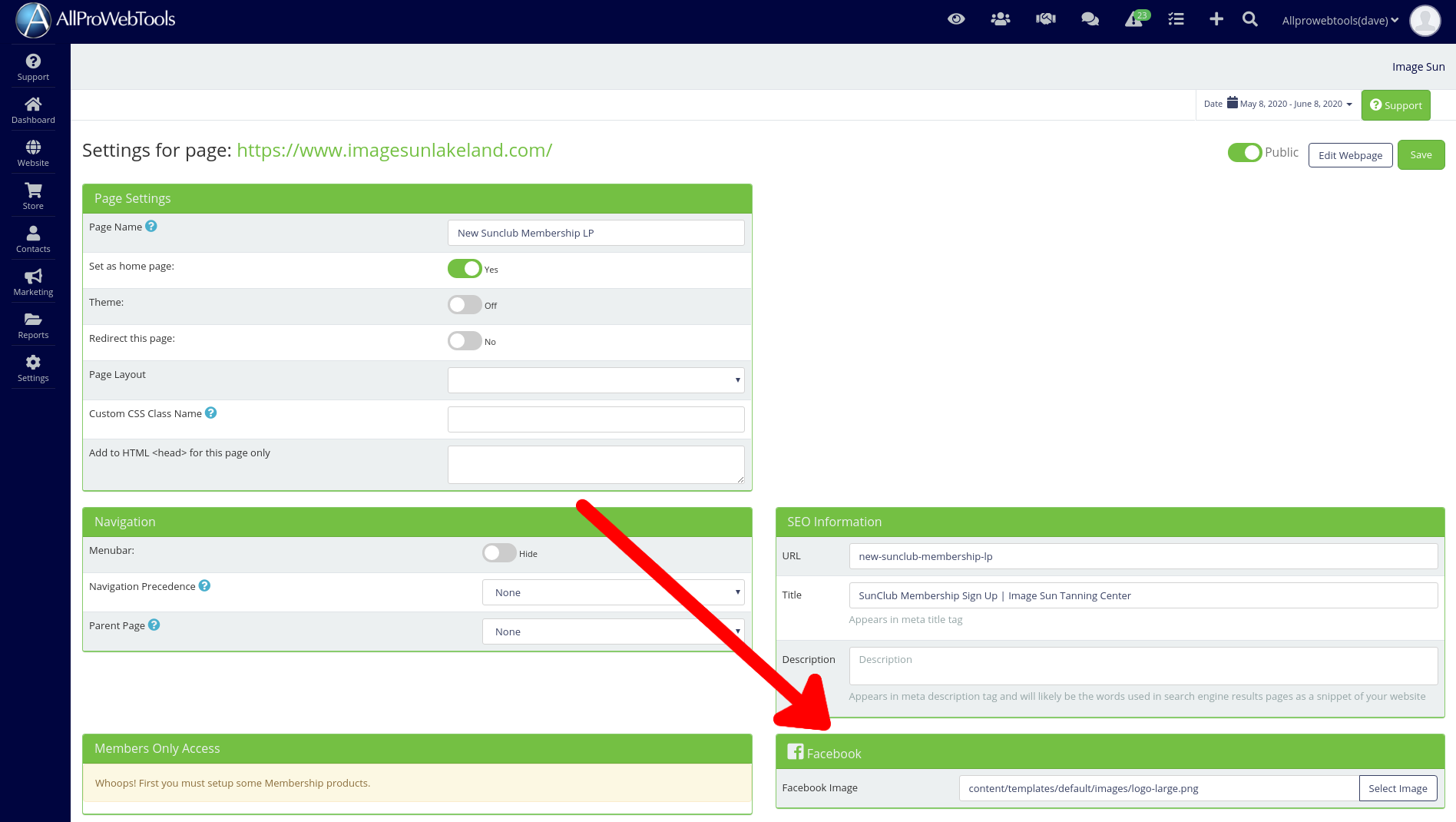
Task: Open the imagesunlakeland.com page link
Action: (x=394, y=150)
